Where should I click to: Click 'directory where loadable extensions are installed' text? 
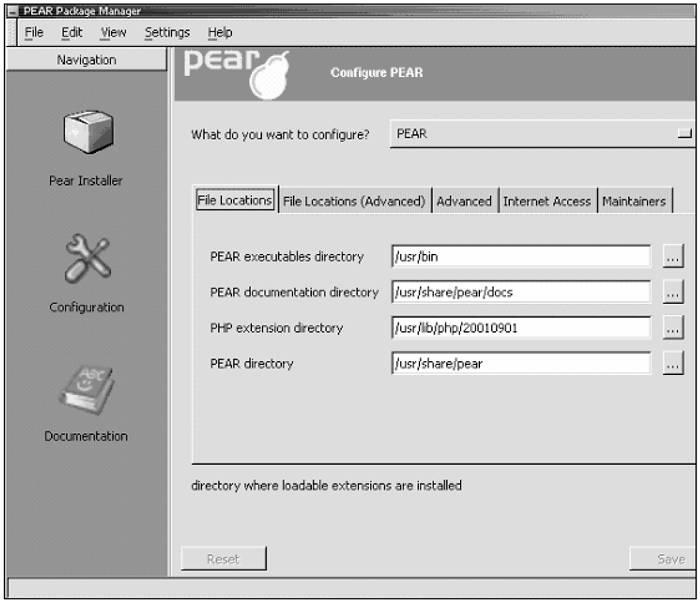coord(326,485)
